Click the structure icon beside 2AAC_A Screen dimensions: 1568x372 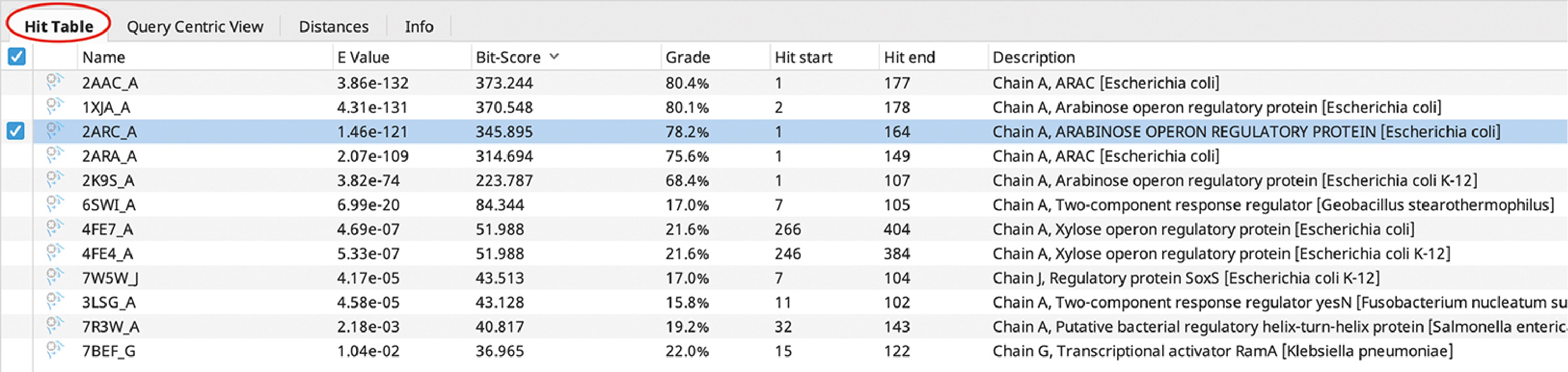pos(55,82)
